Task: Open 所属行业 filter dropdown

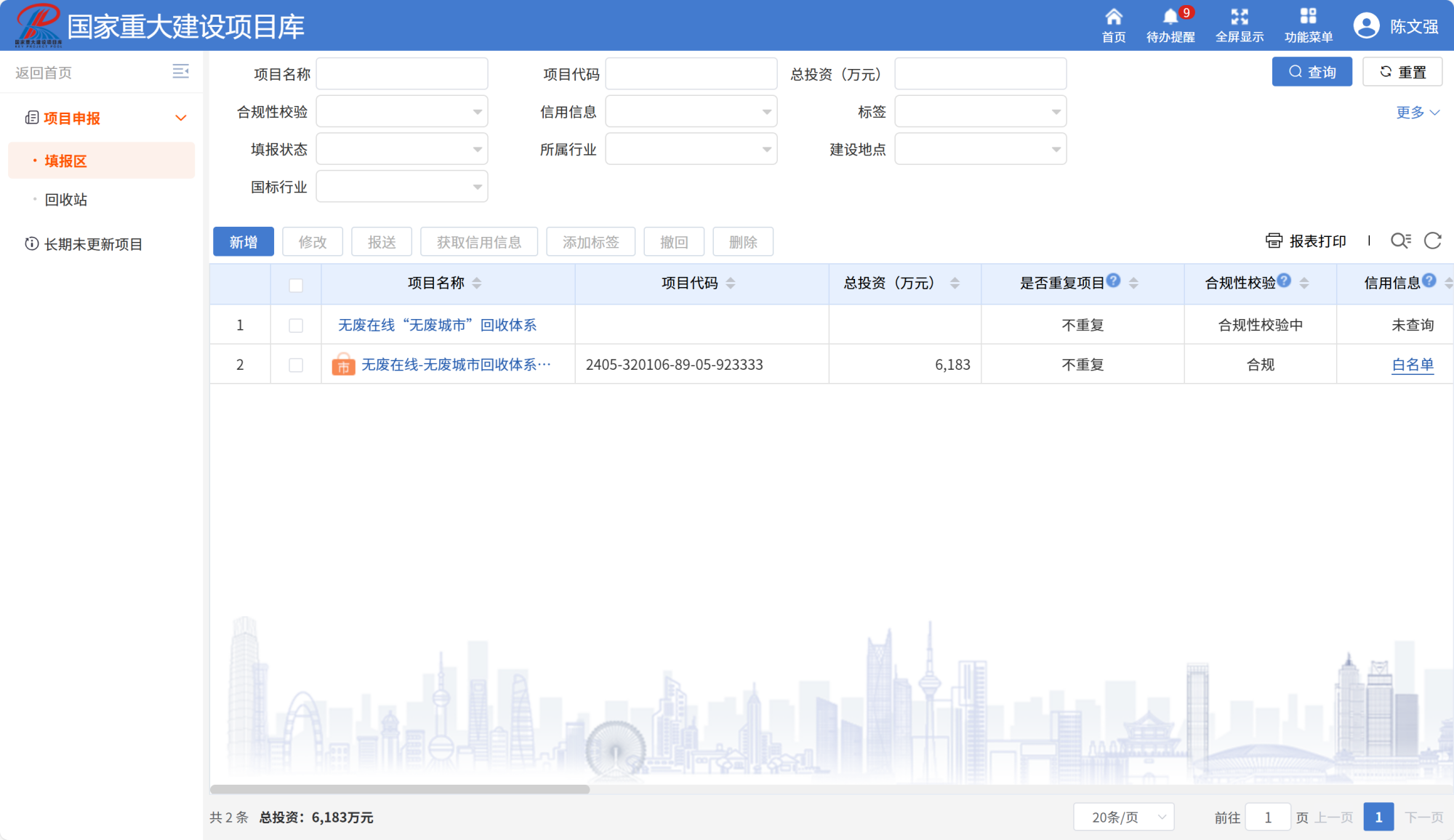Action: 691,149
